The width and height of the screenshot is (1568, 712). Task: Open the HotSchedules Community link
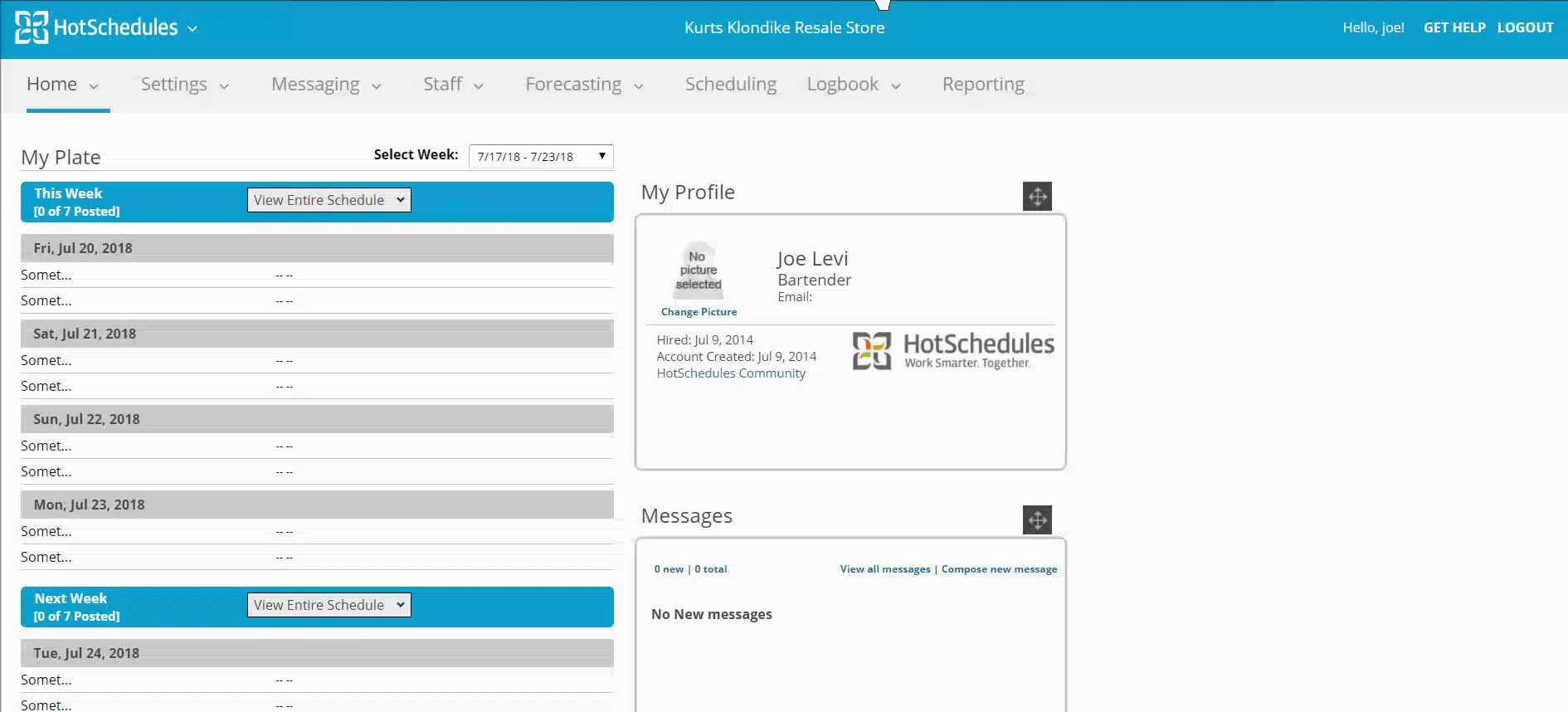[731, 373]
